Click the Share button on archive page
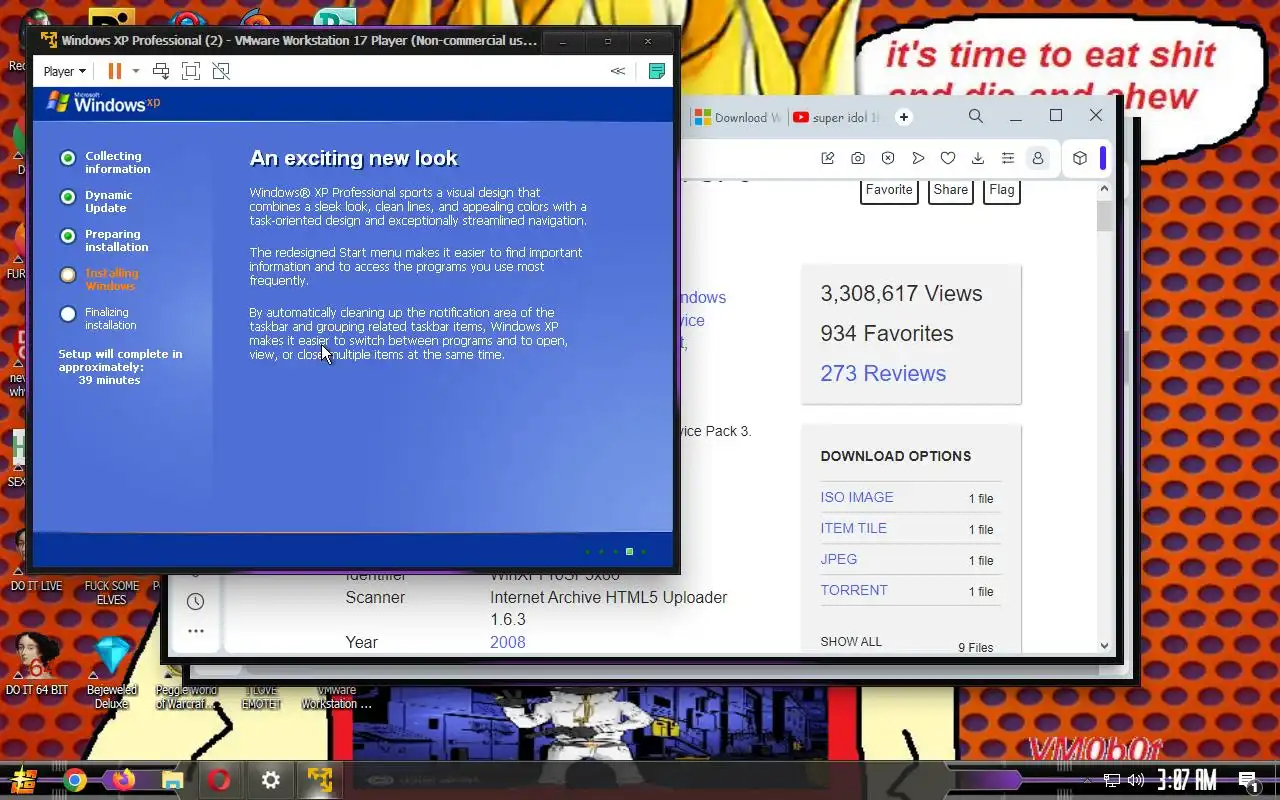The width and height of the screenshot is (1280, 800). click(951, 190)
